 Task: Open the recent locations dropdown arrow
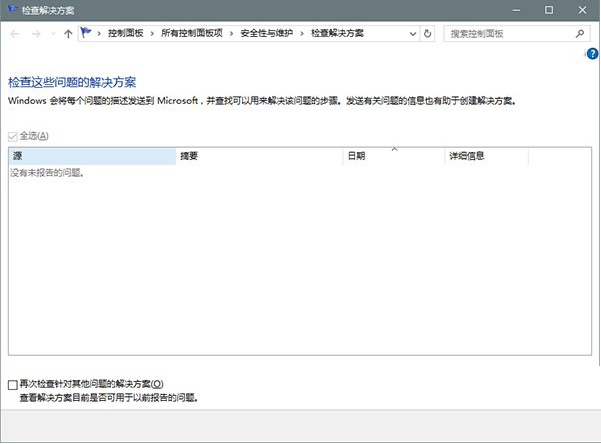tap(53, 34)
